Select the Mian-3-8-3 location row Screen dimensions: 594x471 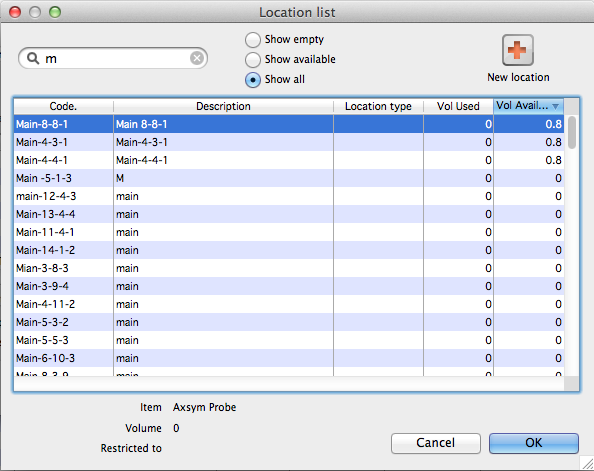[x=289, y=268]
